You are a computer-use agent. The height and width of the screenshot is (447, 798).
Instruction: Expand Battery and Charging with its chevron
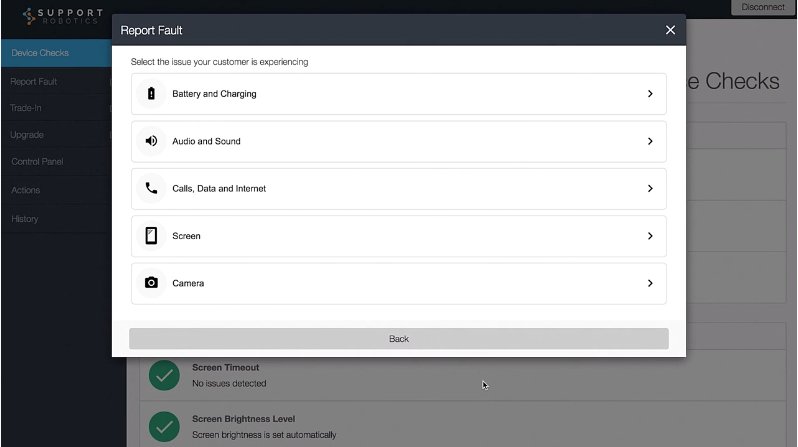(x=650, y=94)
